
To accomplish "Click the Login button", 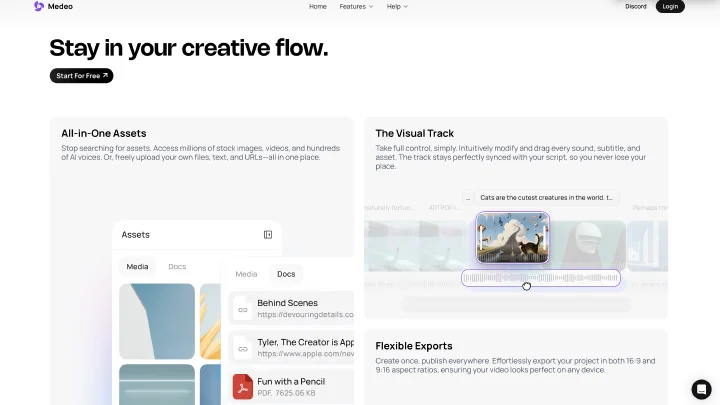I will tap(670, 6).
